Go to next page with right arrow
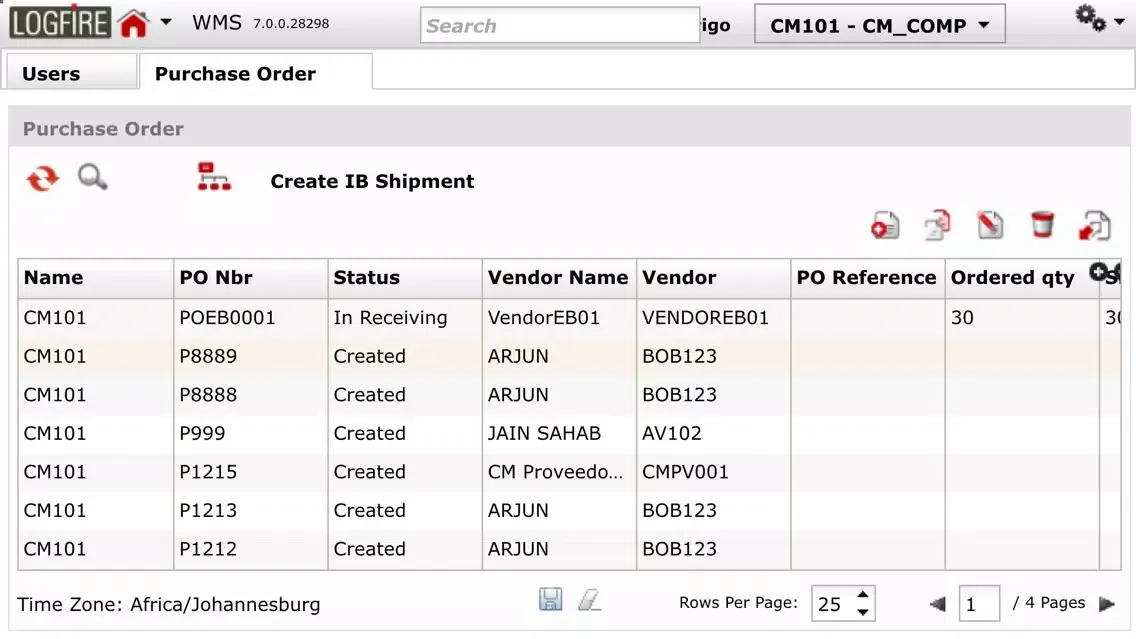This screenshot has height=639, width=1136. click(x=1106, y=604)
